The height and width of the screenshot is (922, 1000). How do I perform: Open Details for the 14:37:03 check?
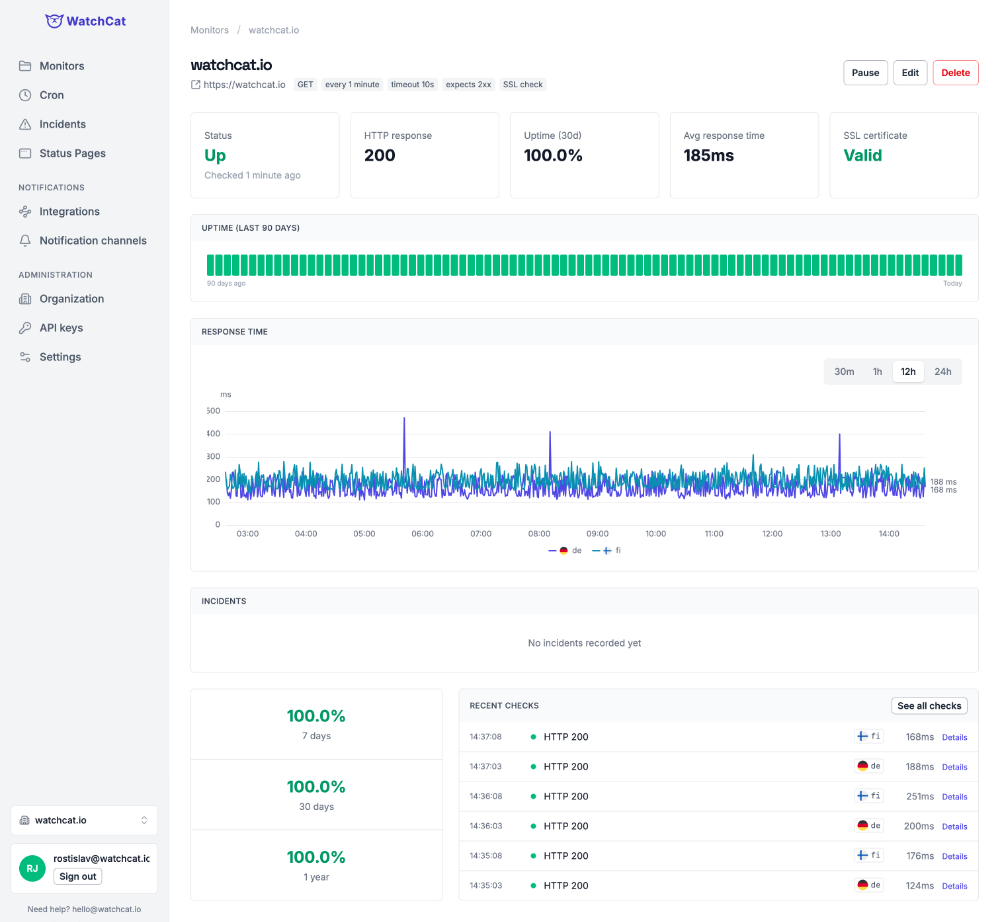[954, 767]
